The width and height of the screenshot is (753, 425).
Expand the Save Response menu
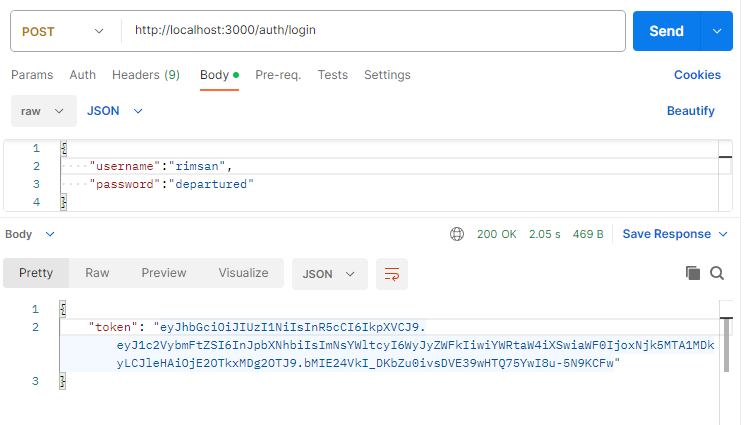click(675, 234)
